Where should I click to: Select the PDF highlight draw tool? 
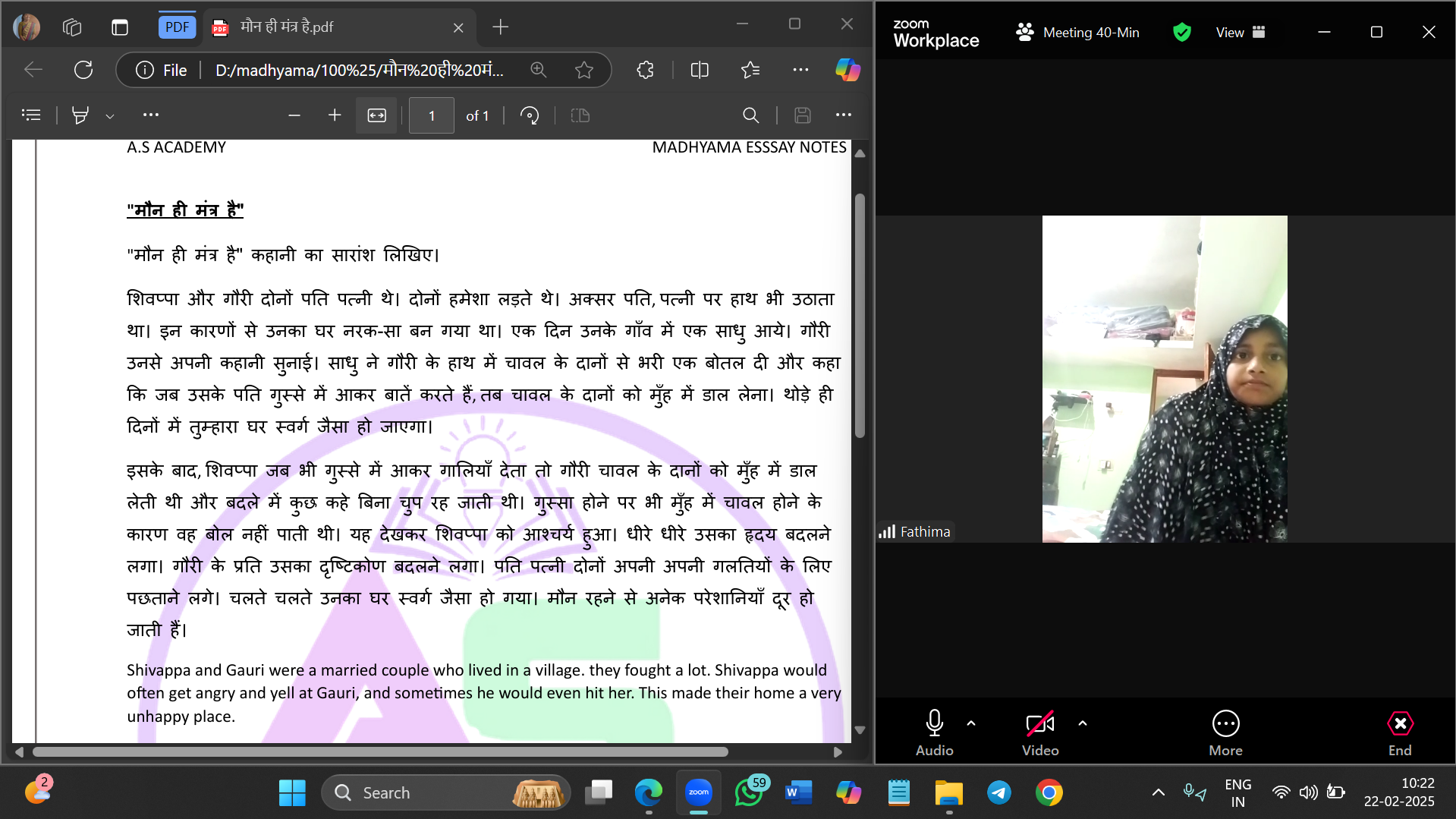tap(80, 115)
